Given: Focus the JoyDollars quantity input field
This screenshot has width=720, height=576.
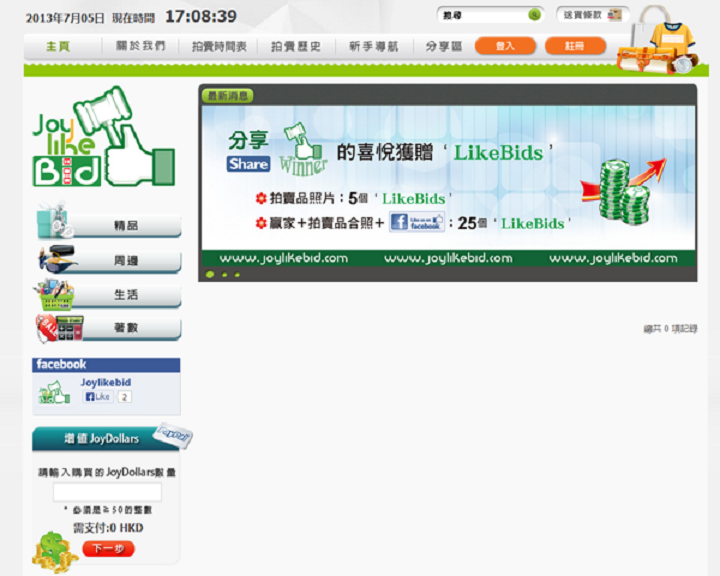Looking at the screenshot, I should pos(107,492).
